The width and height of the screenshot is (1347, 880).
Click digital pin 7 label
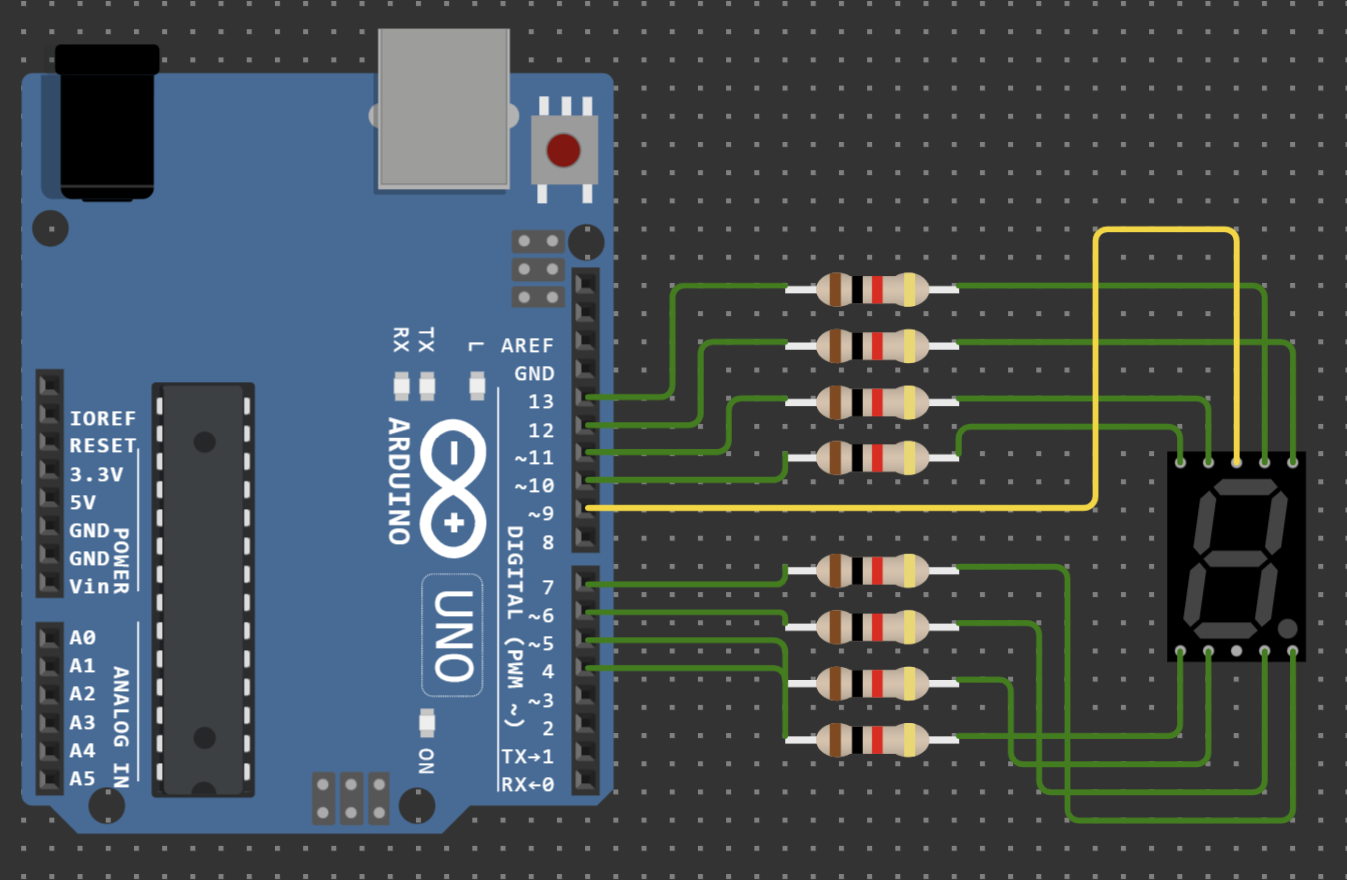tap(548, 587)
